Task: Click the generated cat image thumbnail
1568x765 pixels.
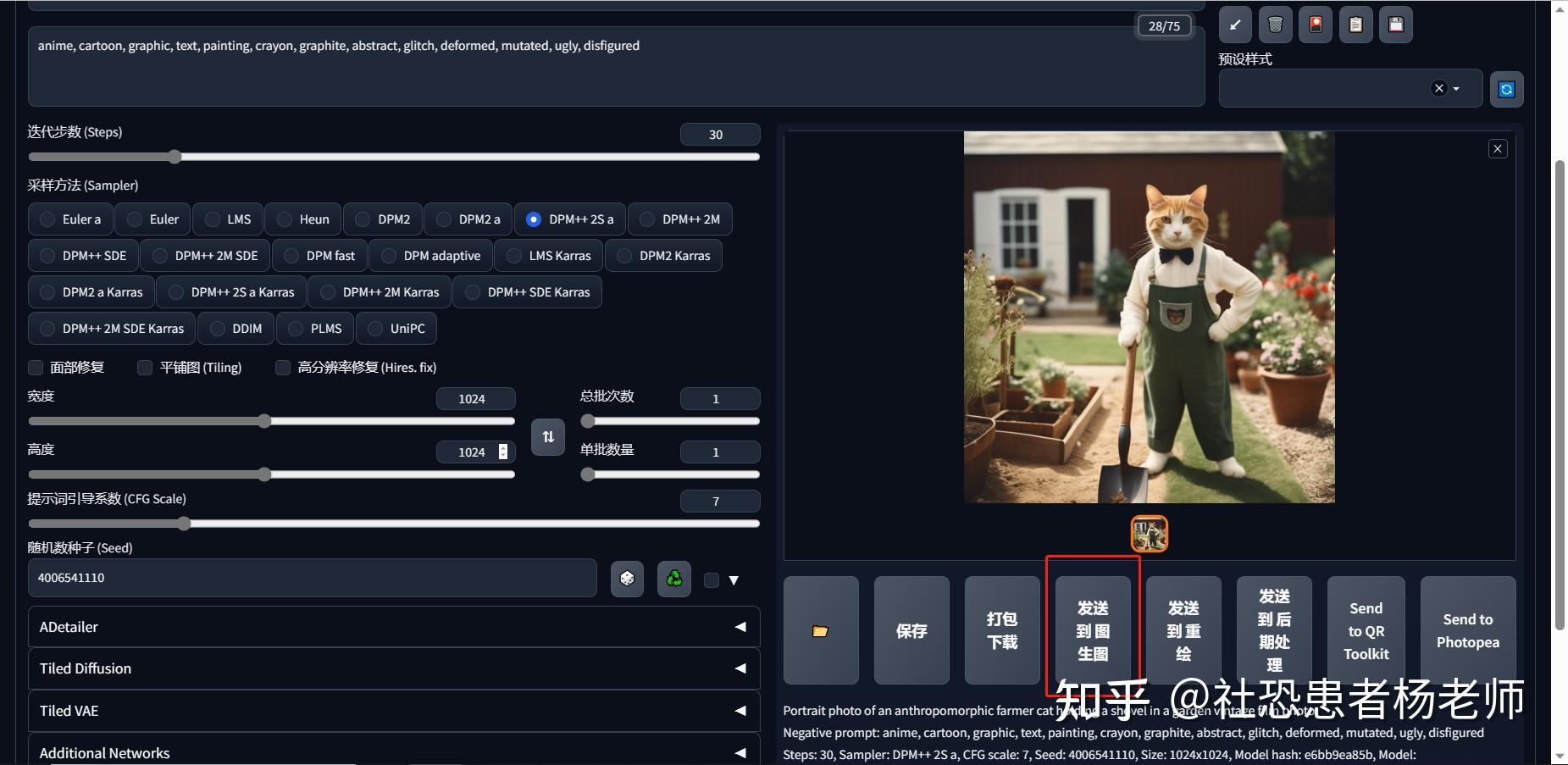Action: (1149, 534)
